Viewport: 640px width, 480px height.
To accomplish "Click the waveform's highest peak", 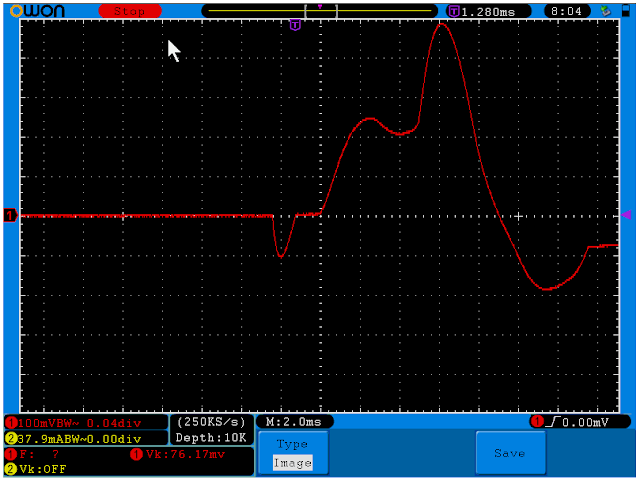I will coord(441,25).
